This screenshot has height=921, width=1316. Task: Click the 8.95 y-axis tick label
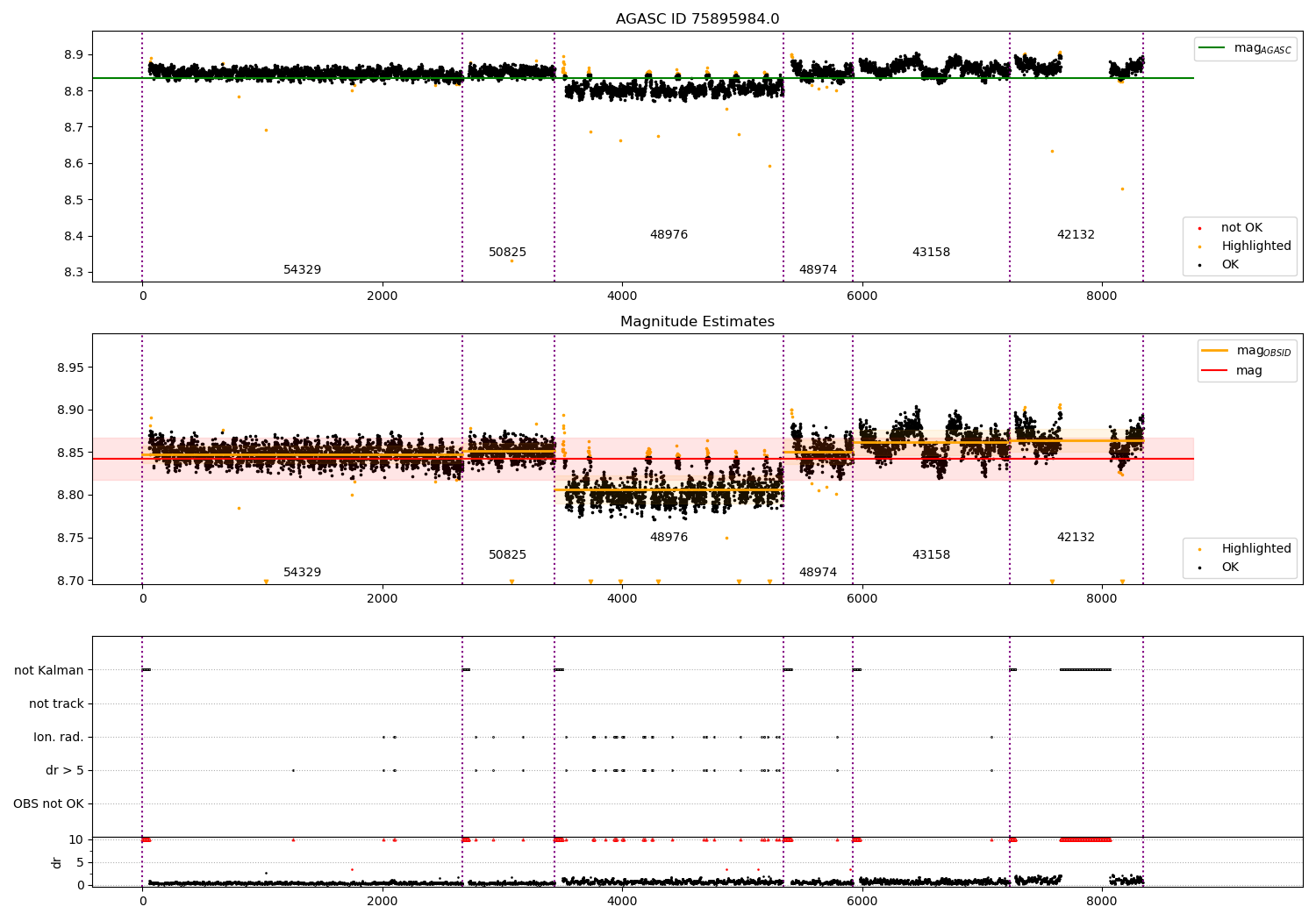[70, 368]
